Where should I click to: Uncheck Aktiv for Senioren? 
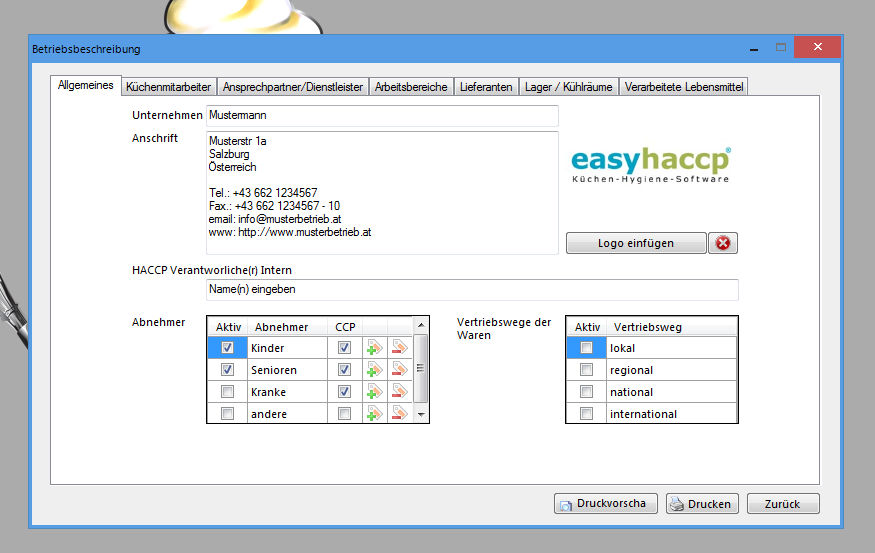point(227,369)
